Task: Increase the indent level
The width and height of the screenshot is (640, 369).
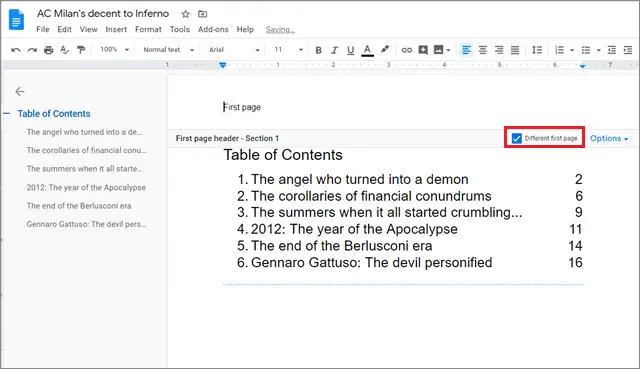Action: pyautogui.click(x=628, y=50)
